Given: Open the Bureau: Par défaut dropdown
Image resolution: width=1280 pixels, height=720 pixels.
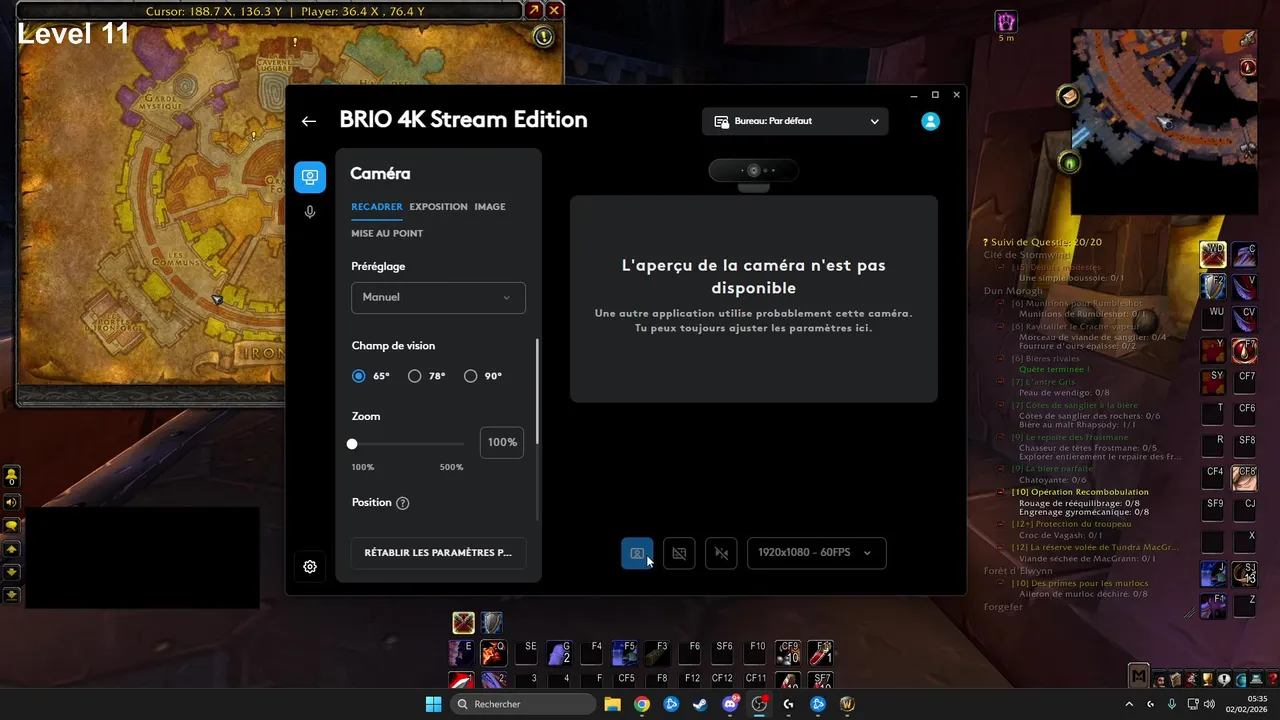Looking at the screenshot, I should tap(795, 121).
